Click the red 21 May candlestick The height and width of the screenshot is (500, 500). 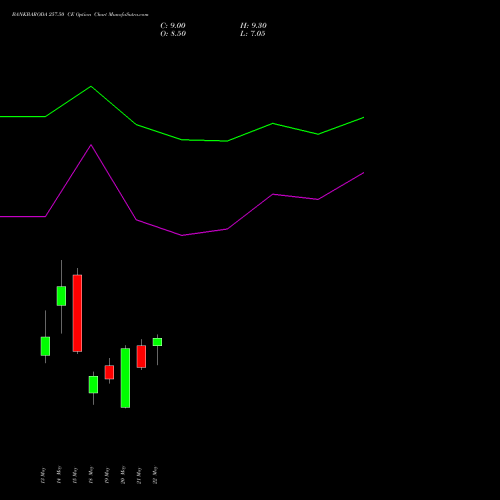click(x=141, y=357)
